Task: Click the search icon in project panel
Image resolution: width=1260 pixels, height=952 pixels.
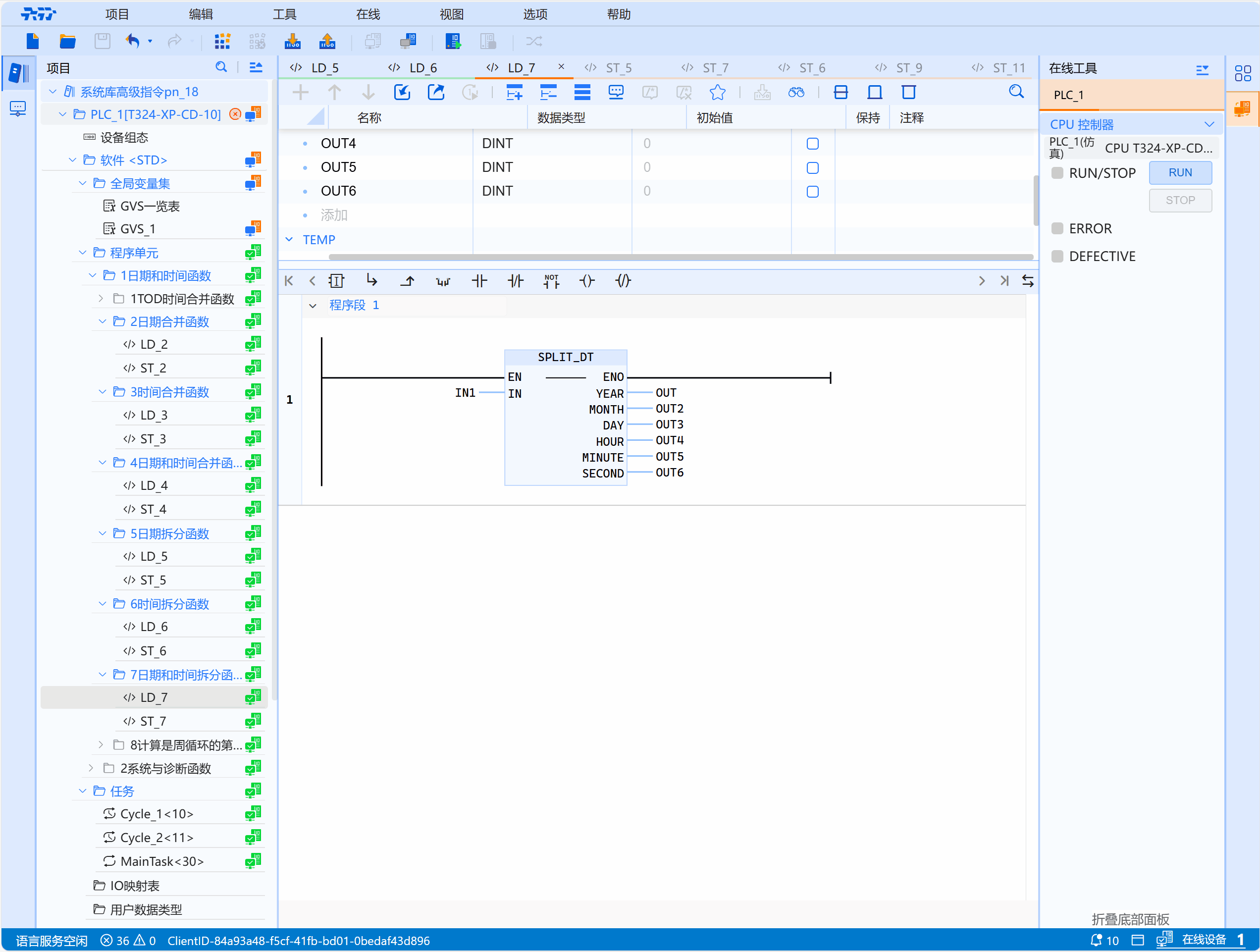Action: [x=221, y=67]
